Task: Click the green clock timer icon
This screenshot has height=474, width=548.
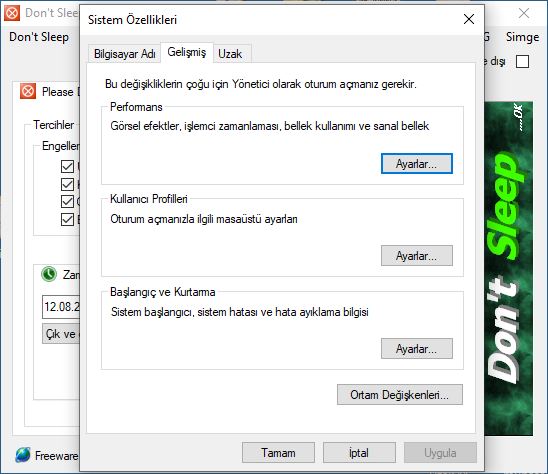Action: click(x=49, y=274)
